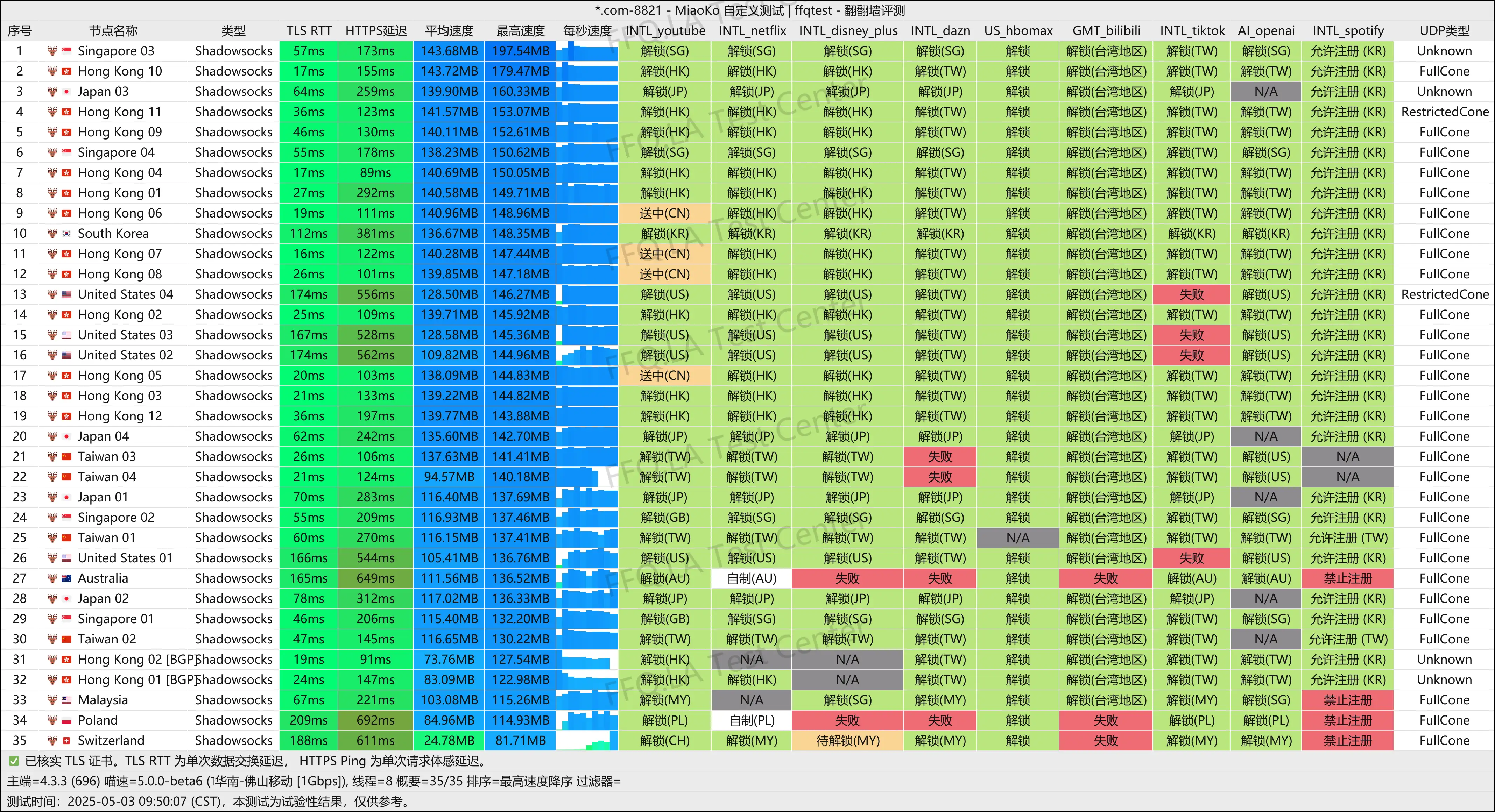The image size is (1495, 812).
Task: Click the animal logo icon in the Hong Kong 11 row
Action: (52, 112)
